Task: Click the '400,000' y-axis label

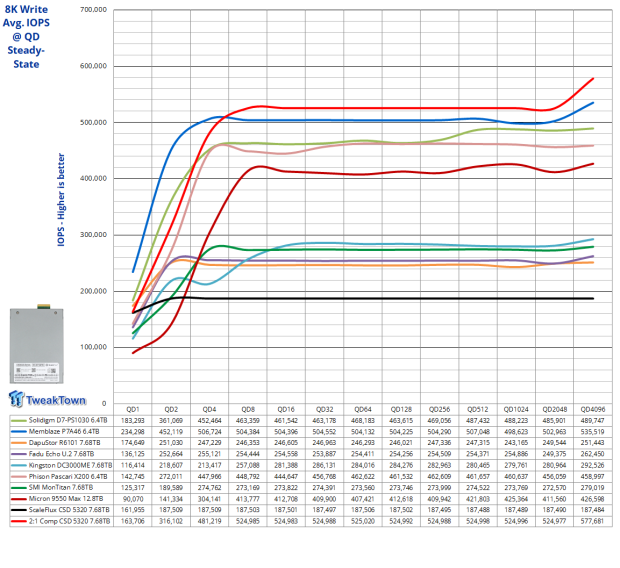Action: click(93, 178)
